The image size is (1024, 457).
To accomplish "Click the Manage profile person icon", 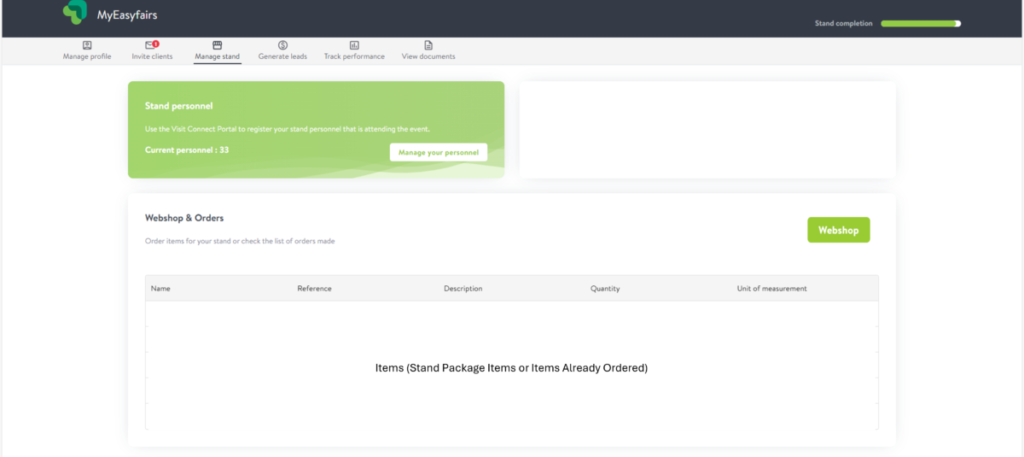I will coord(87,45).
